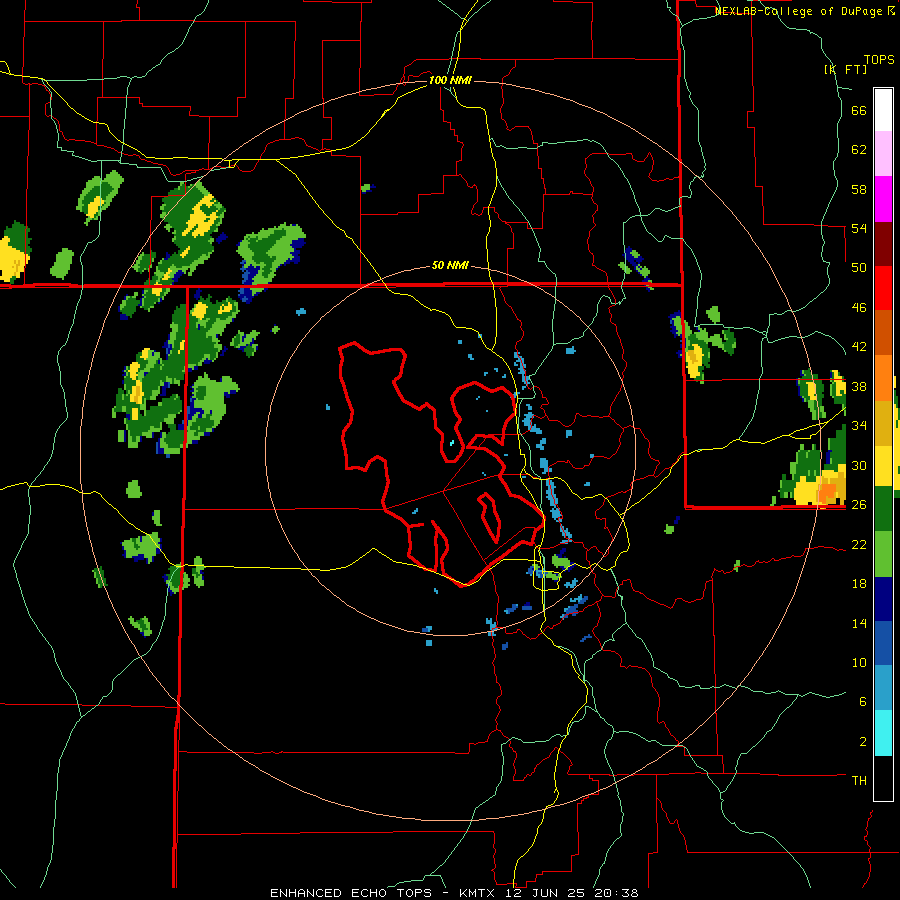Click the gold legend swatch
Image resolution: width=900 pixels, height=900 pixels.
click(883, 421)
